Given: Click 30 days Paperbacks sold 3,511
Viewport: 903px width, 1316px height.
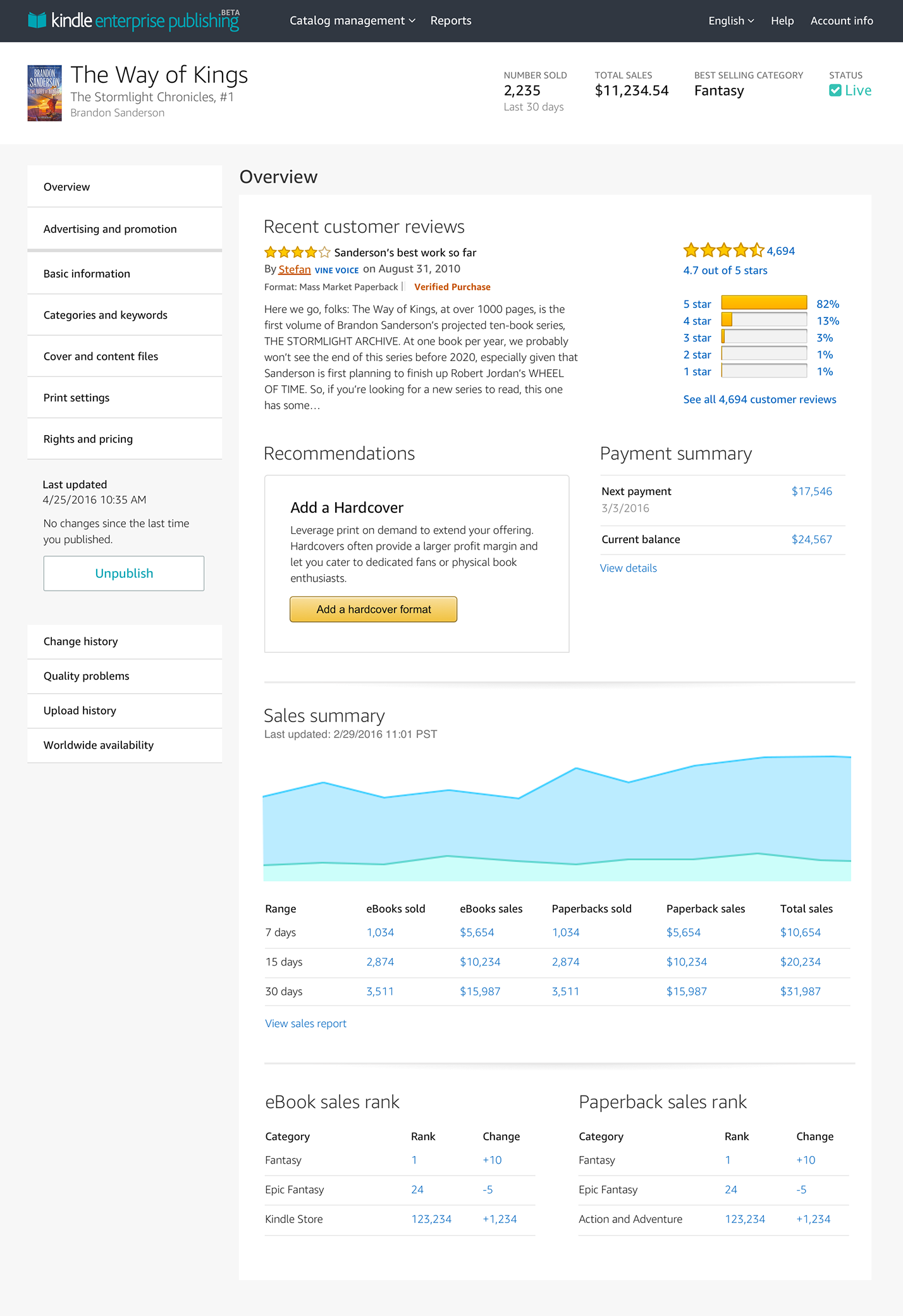Looking at the screenshot, I should [565, 992].
